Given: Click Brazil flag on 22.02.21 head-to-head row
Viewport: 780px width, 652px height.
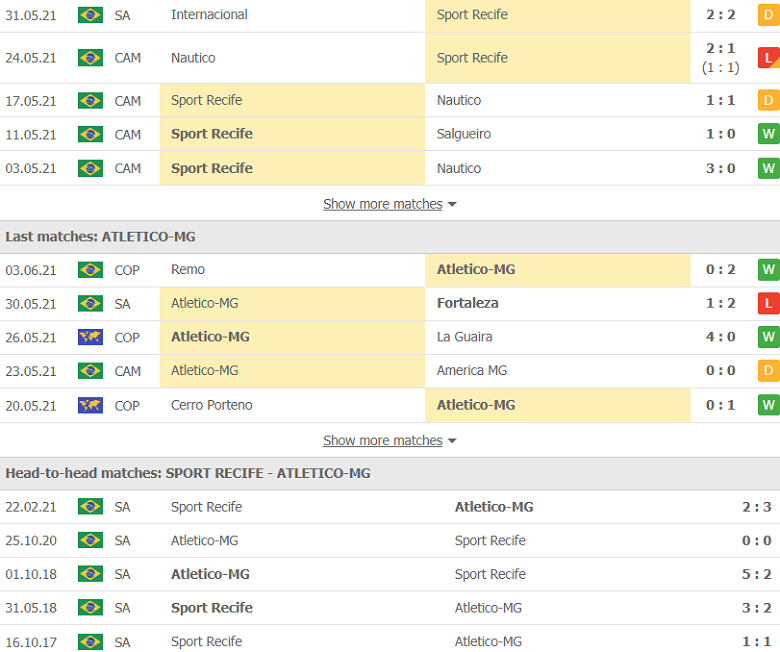Looking at the screenshot, I should tap(90, 507).
